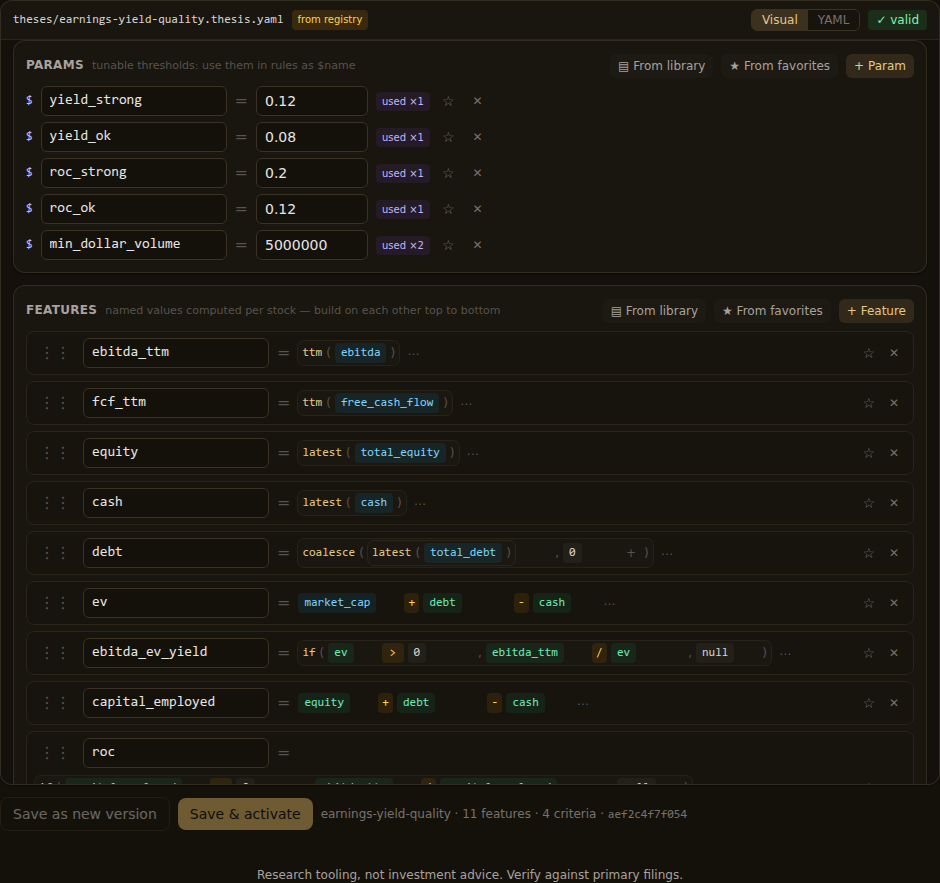Favorite the yield_ok param star
The width and height of the screenshot is (940, 883).
point(448,137)
